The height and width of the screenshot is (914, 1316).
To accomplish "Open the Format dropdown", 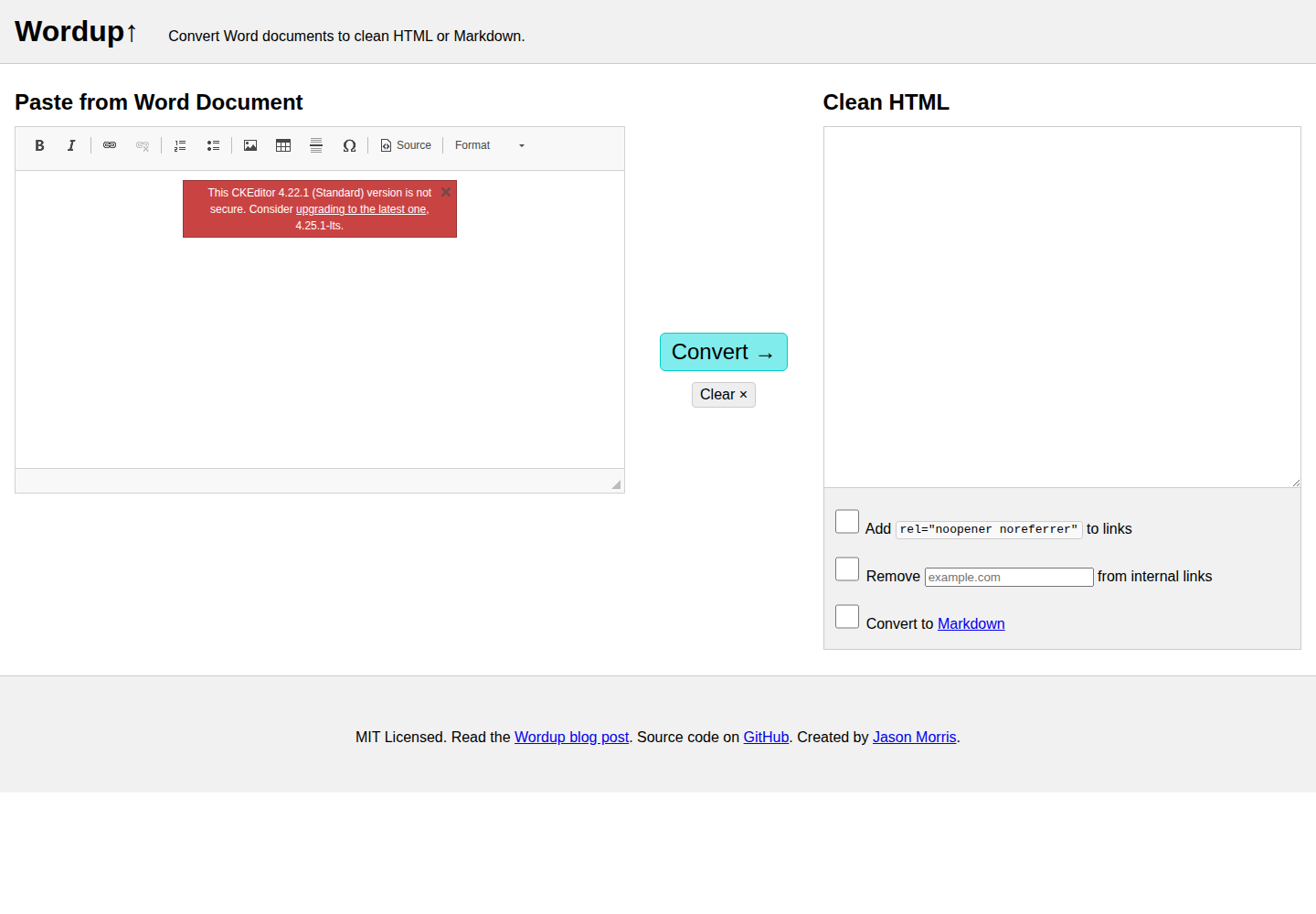I will [x=490, y=145].
